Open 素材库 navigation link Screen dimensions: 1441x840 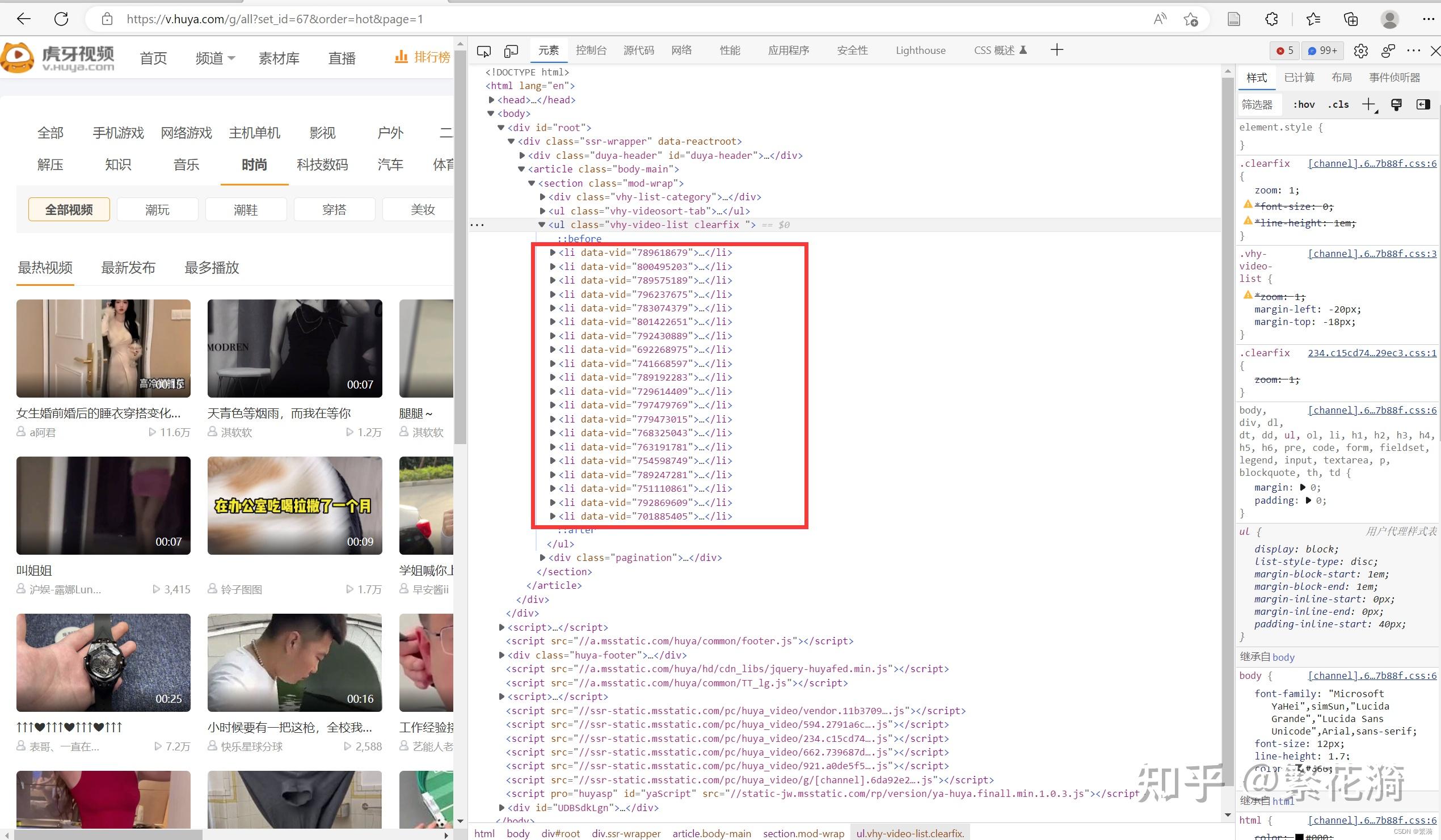click(279, 58)
